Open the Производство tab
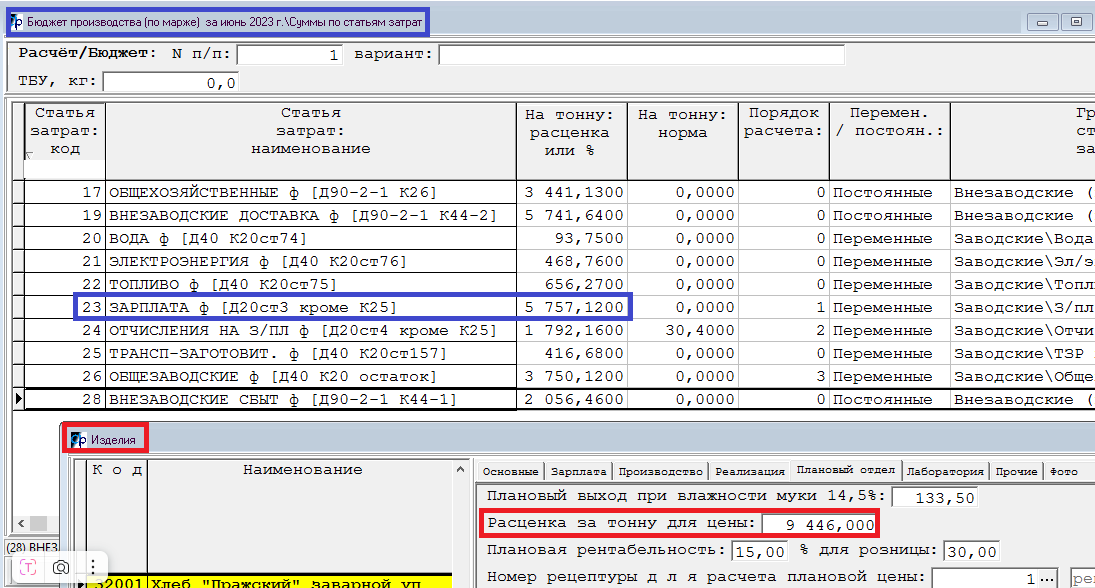This screenshot has height=588, width=1095. pyautogui.click(x=660, y=471)
